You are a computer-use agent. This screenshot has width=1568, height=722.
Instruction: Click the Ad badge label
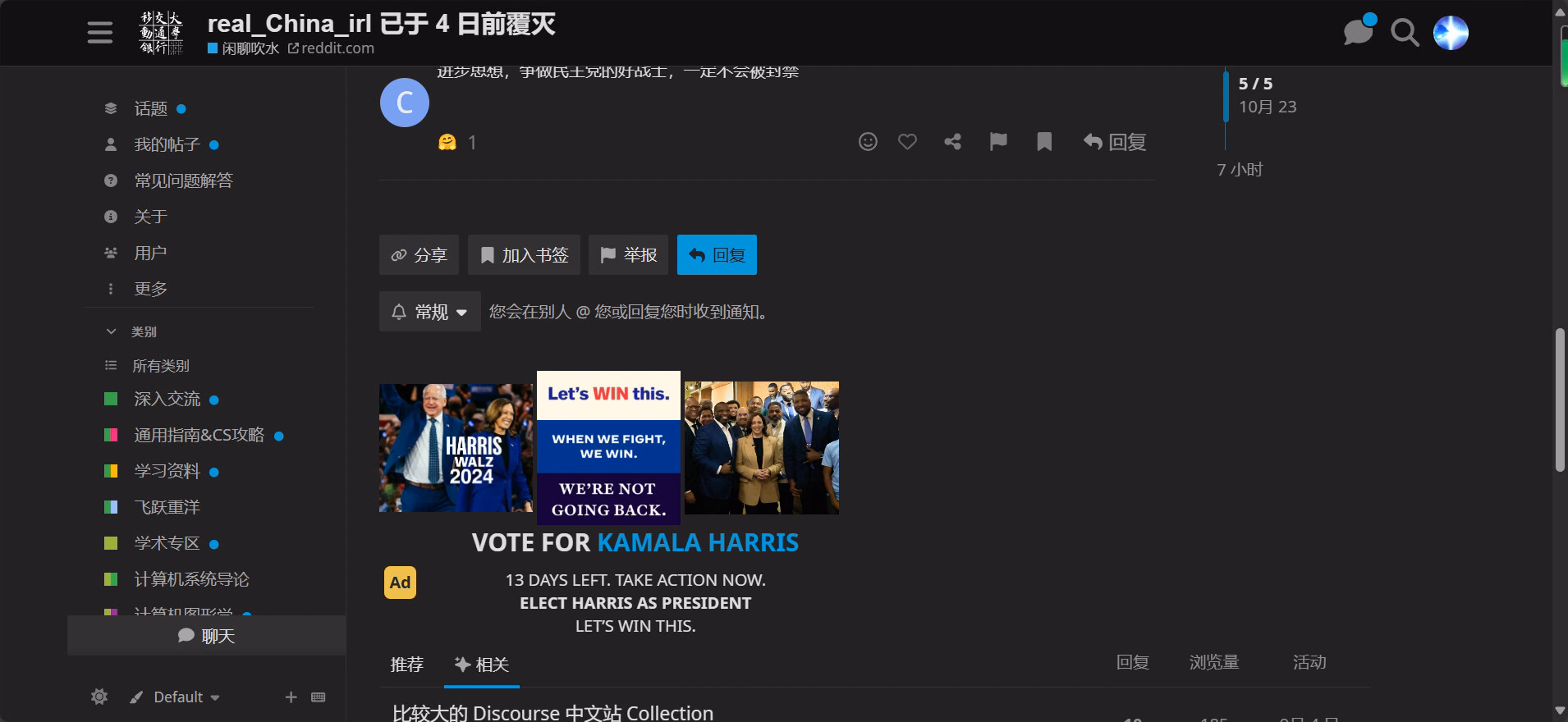click(x=400, y=583)
